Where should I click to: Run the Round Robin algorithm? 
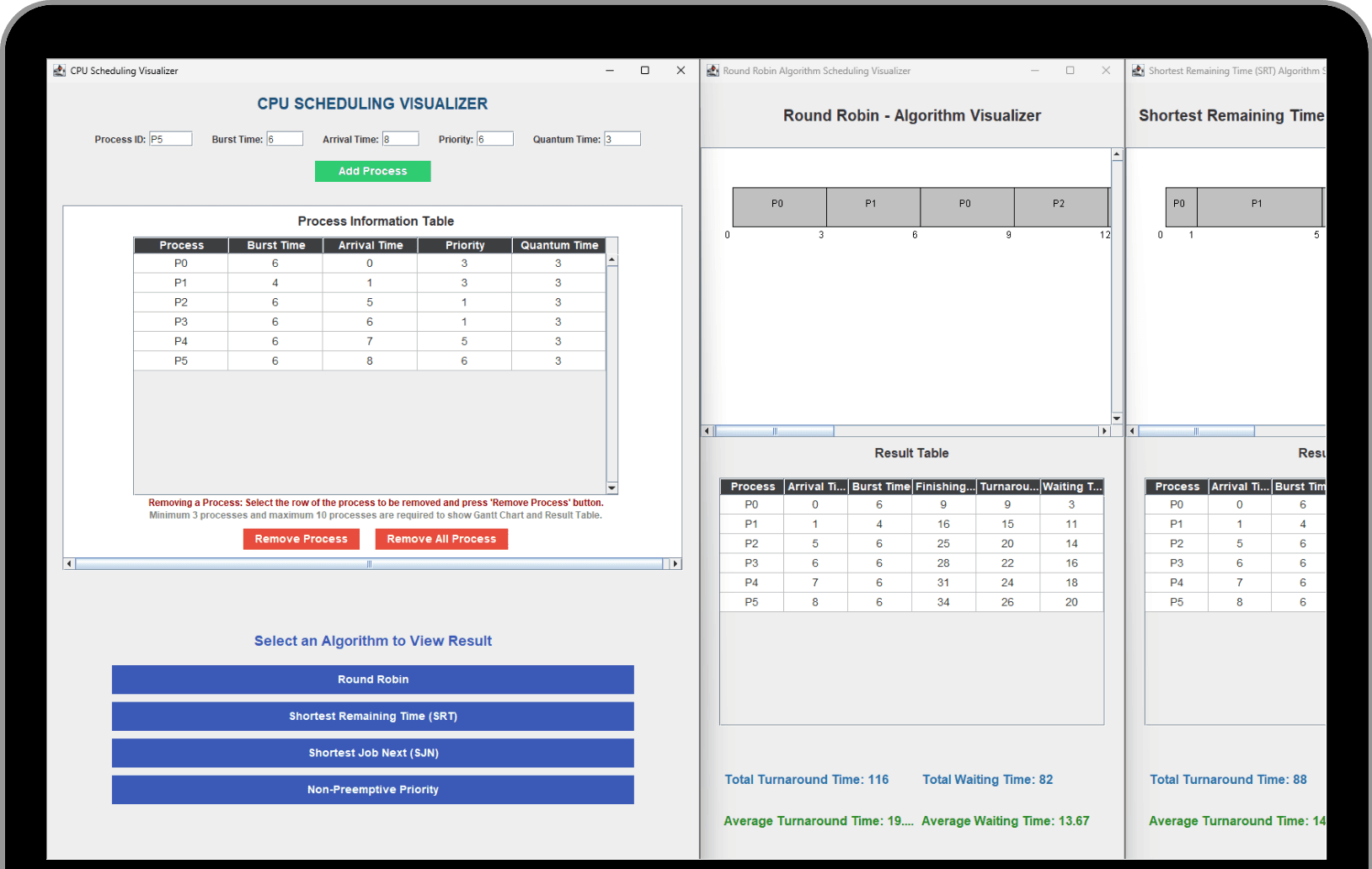tap(372, 680)
